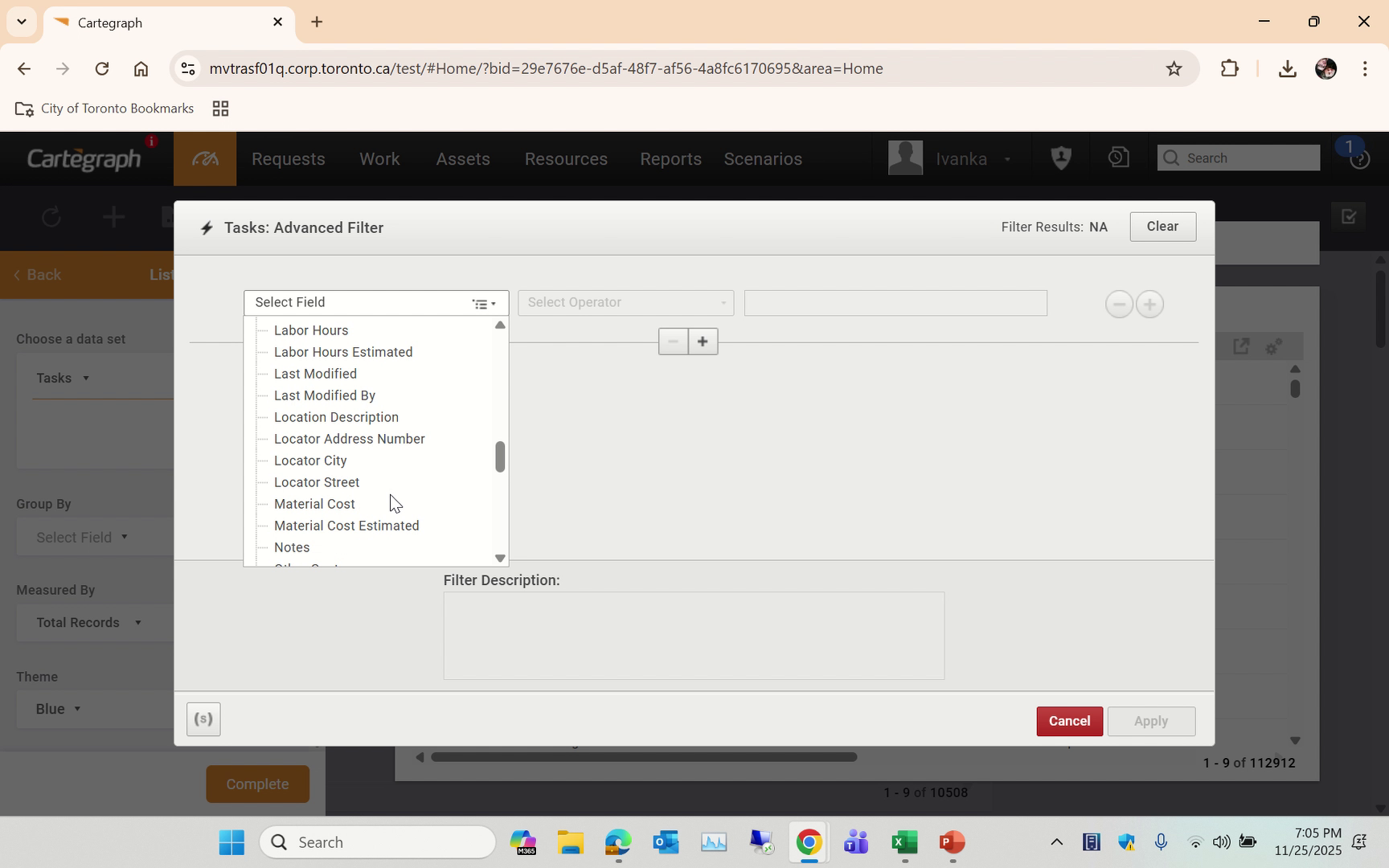
Task: Click the help question mark icon
Action: [x=1360, y=158]
